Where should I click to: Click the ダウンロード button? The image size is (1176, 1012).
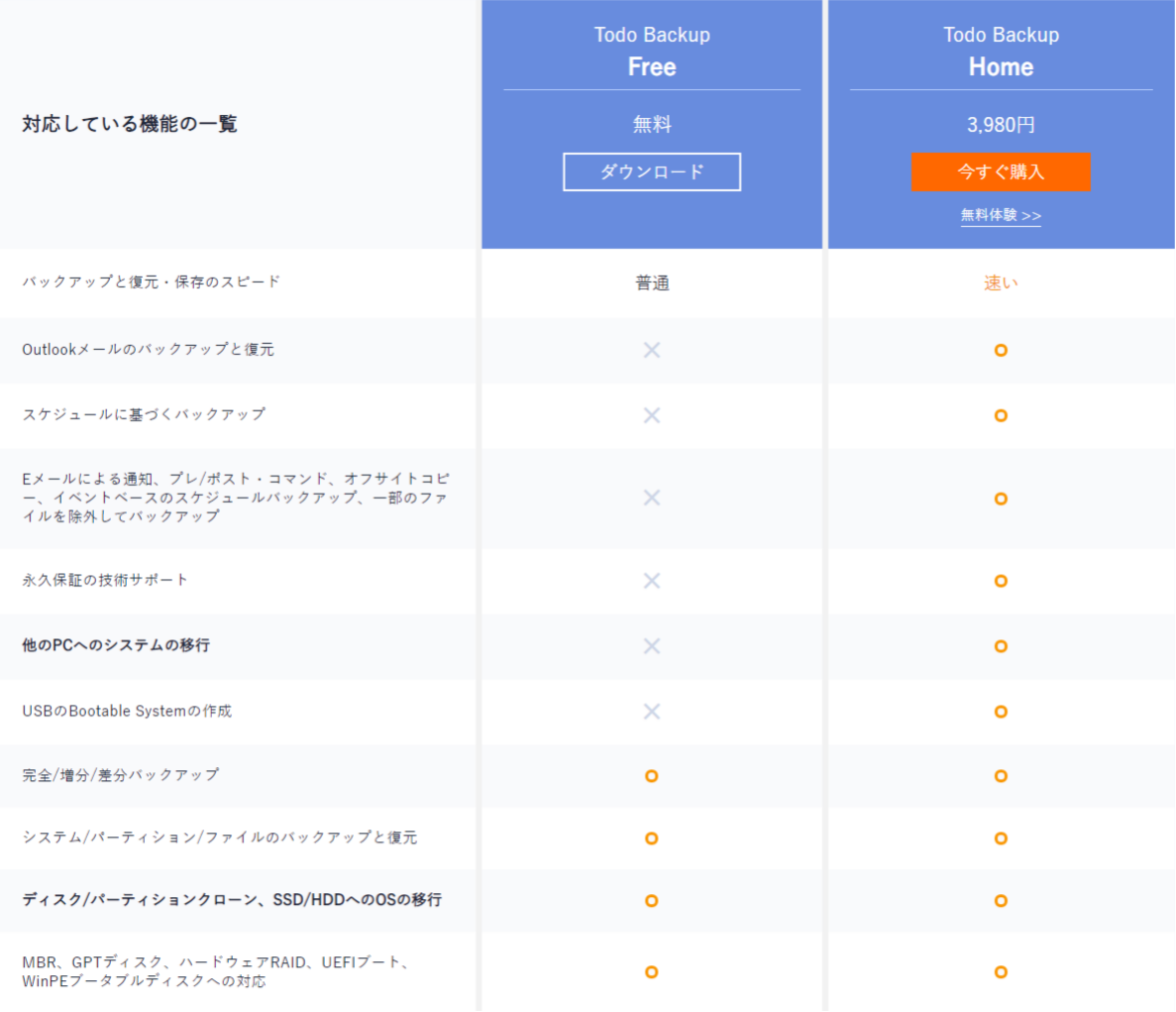(651, 171)
